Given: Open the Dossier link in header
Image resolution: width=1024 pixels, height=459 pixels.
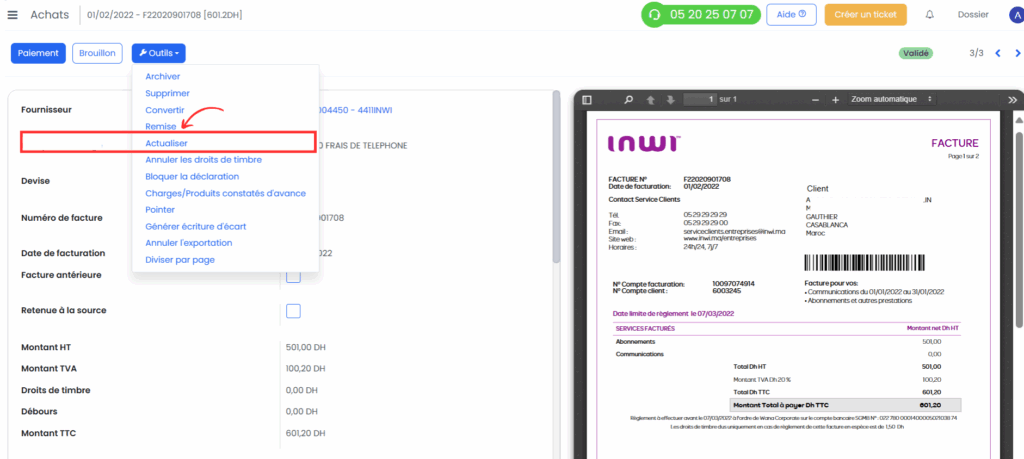Looking at the screenshot, I should 973,14.
